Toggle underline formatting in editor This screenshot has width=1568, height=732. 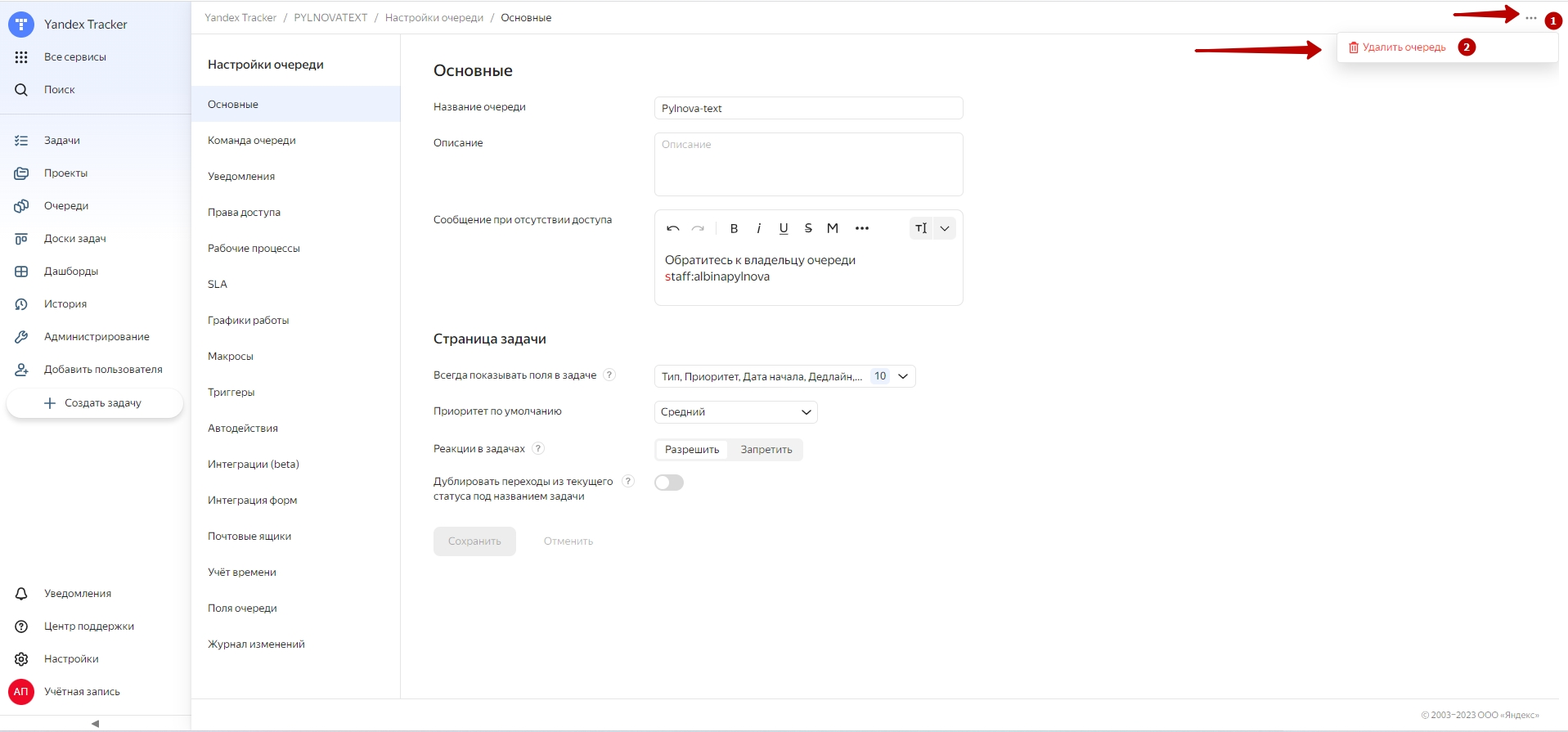coord(784,228)
